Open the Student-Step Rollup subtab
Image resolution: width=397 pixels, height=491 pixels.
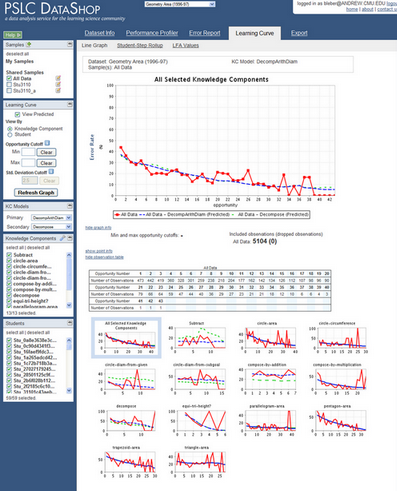(140, 45)
